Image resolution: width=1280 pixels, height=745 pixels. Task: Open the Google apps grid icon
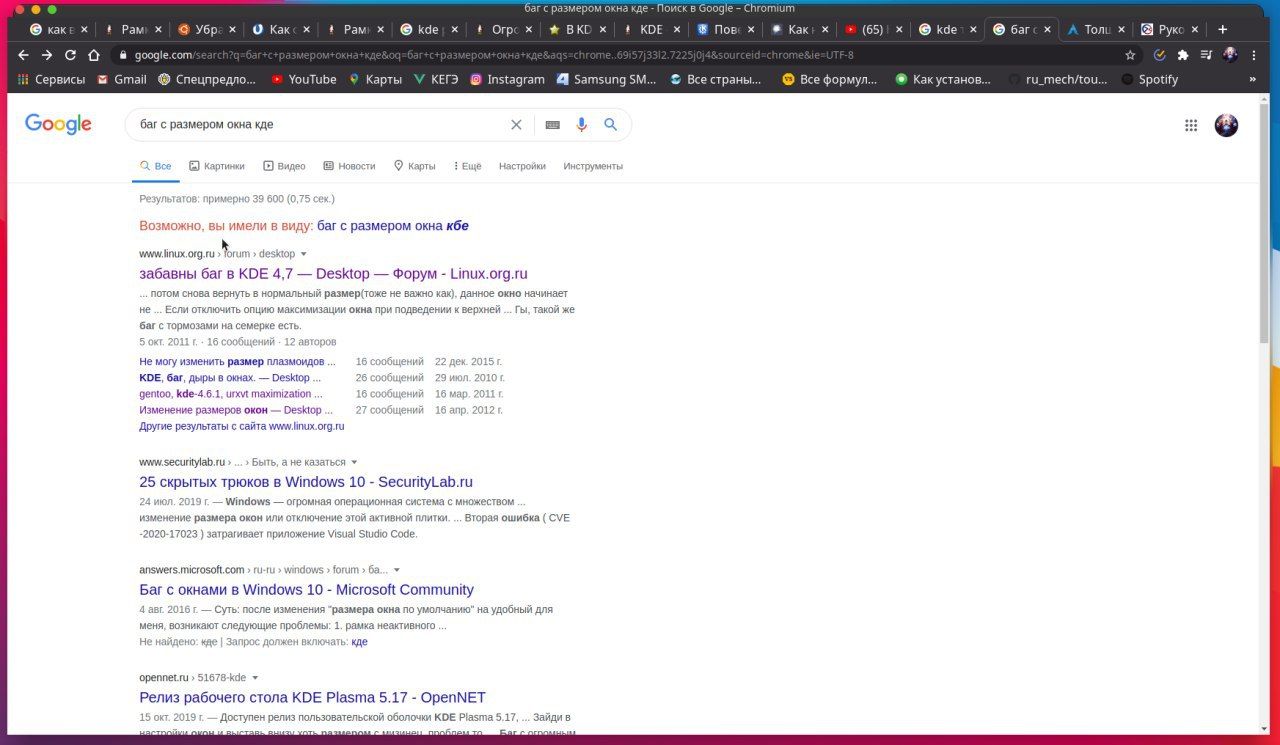coord(1191,125)
